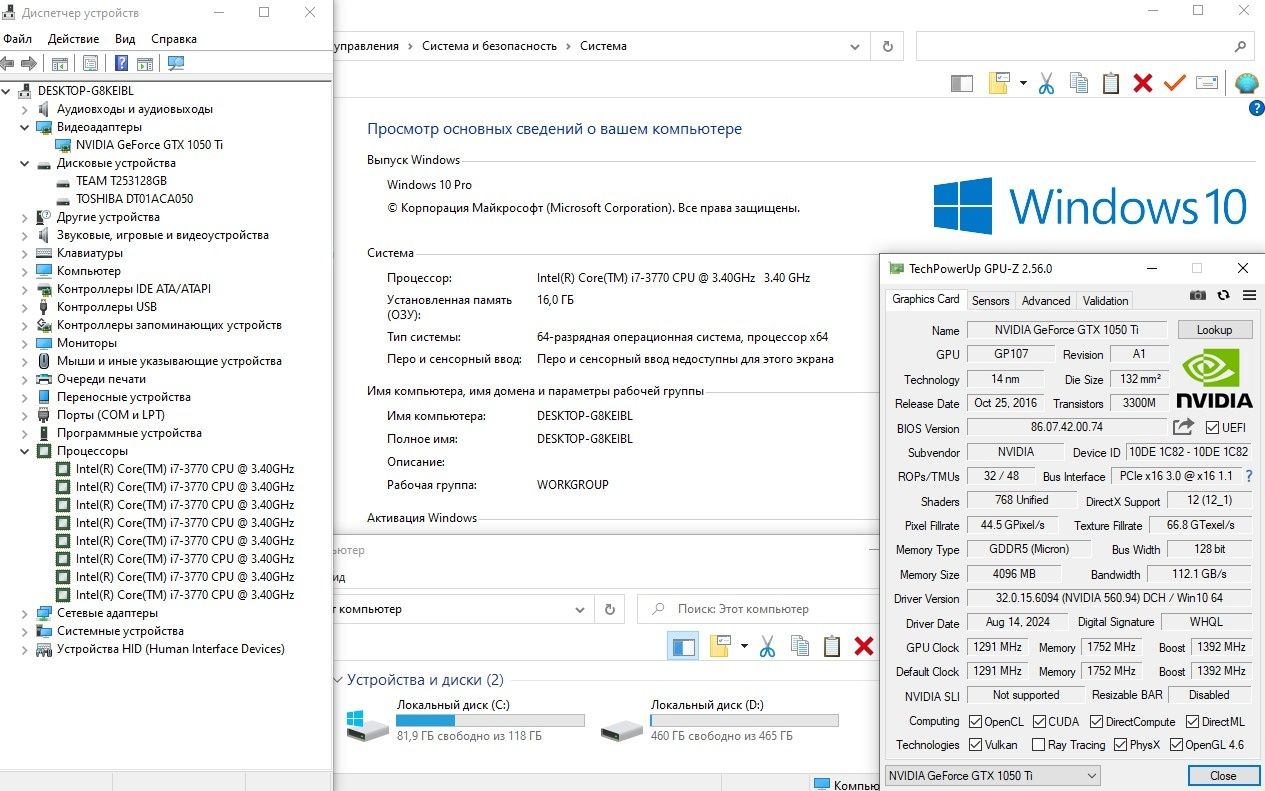Click the Система и безопасность breadcrumb
This screenshot has height=791, width=1265.
point(489,46)
